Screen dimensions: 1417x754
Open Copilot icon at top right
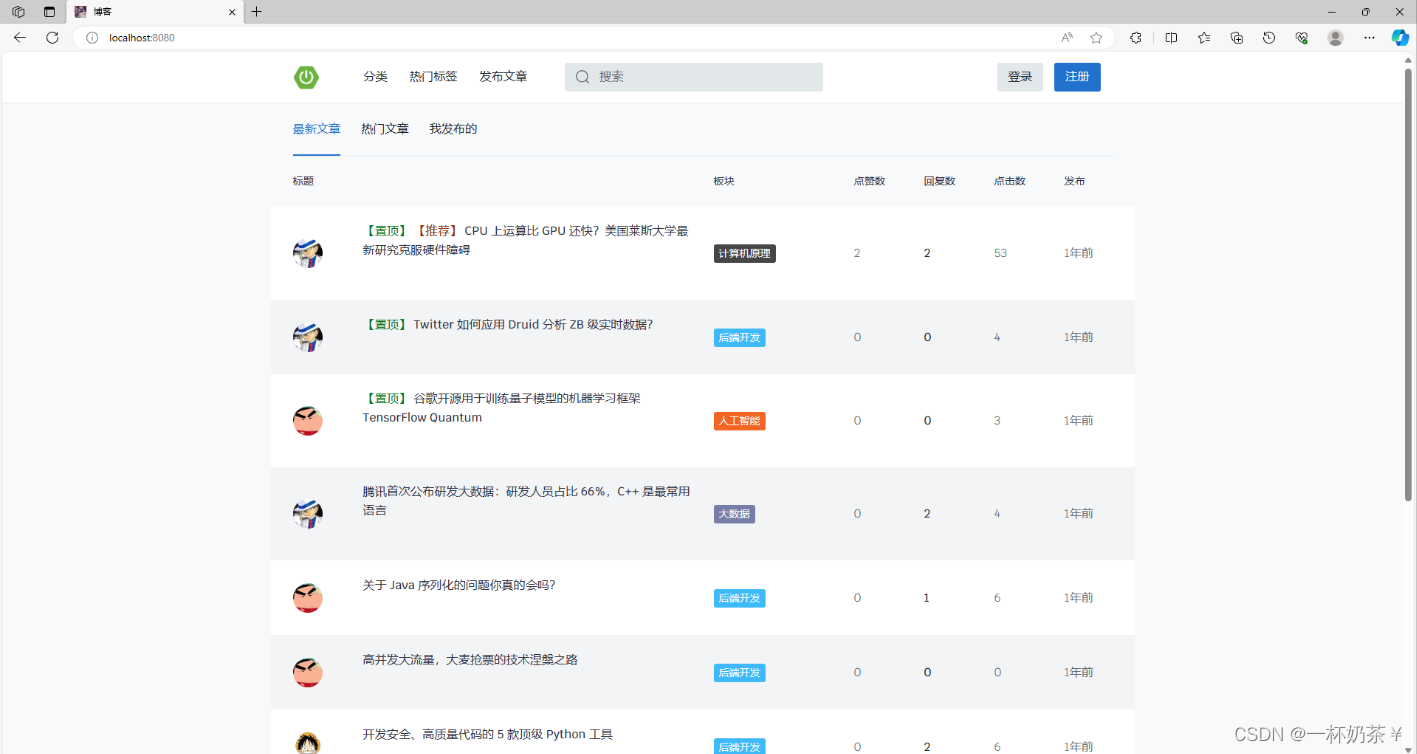[1400, 37]
